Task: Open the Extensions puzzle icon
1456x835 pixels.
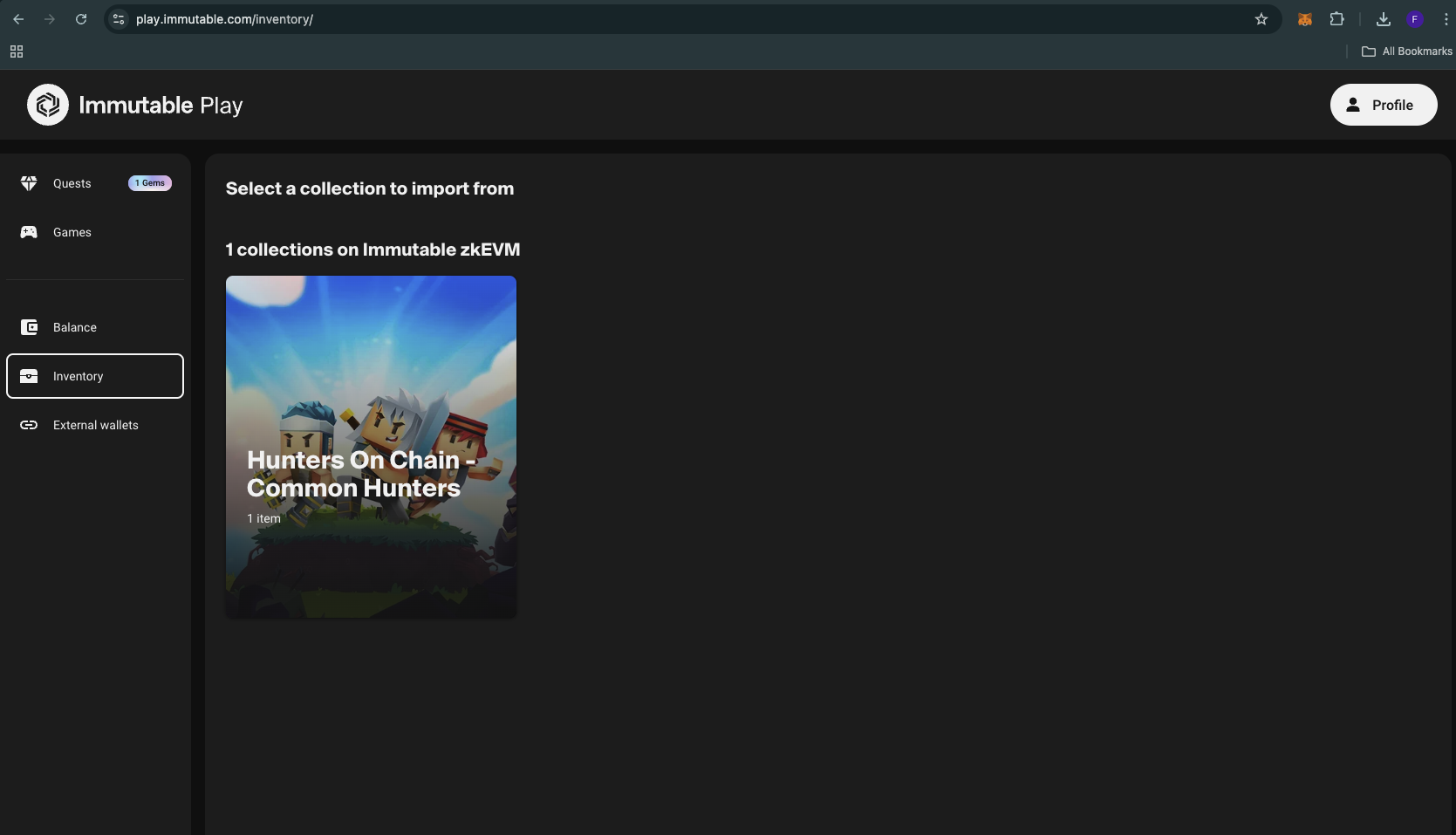Action: click(x=1336, y=19)
